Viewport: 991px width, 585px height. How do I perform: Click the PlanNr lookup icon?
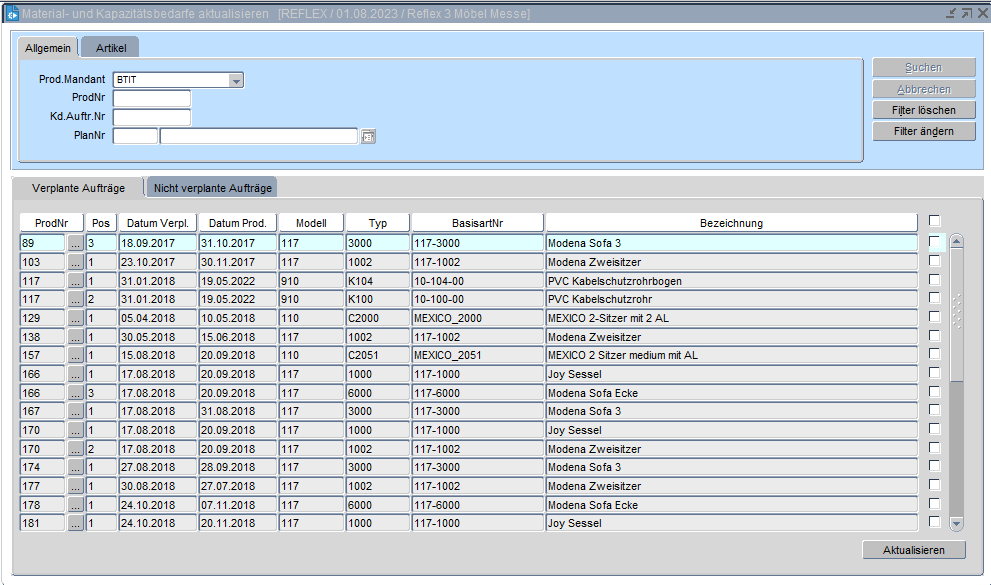click(368, 137)
